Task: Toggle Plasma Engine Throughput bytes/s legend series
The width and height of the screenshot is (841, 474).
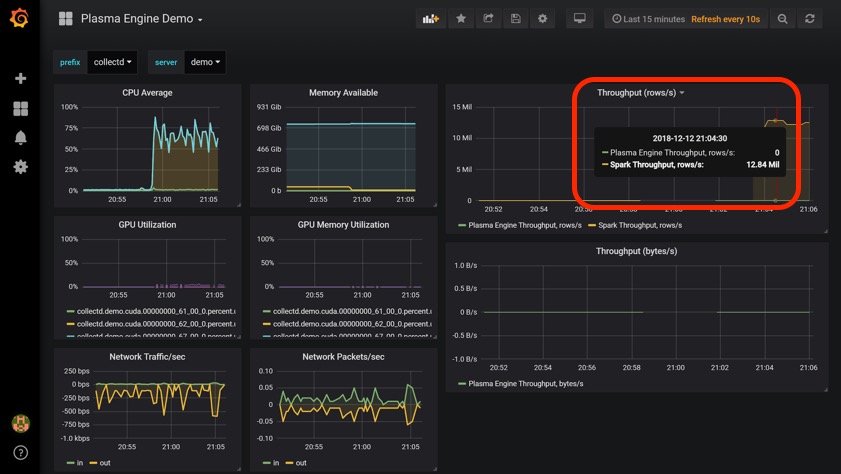Action: coord(524,383)
